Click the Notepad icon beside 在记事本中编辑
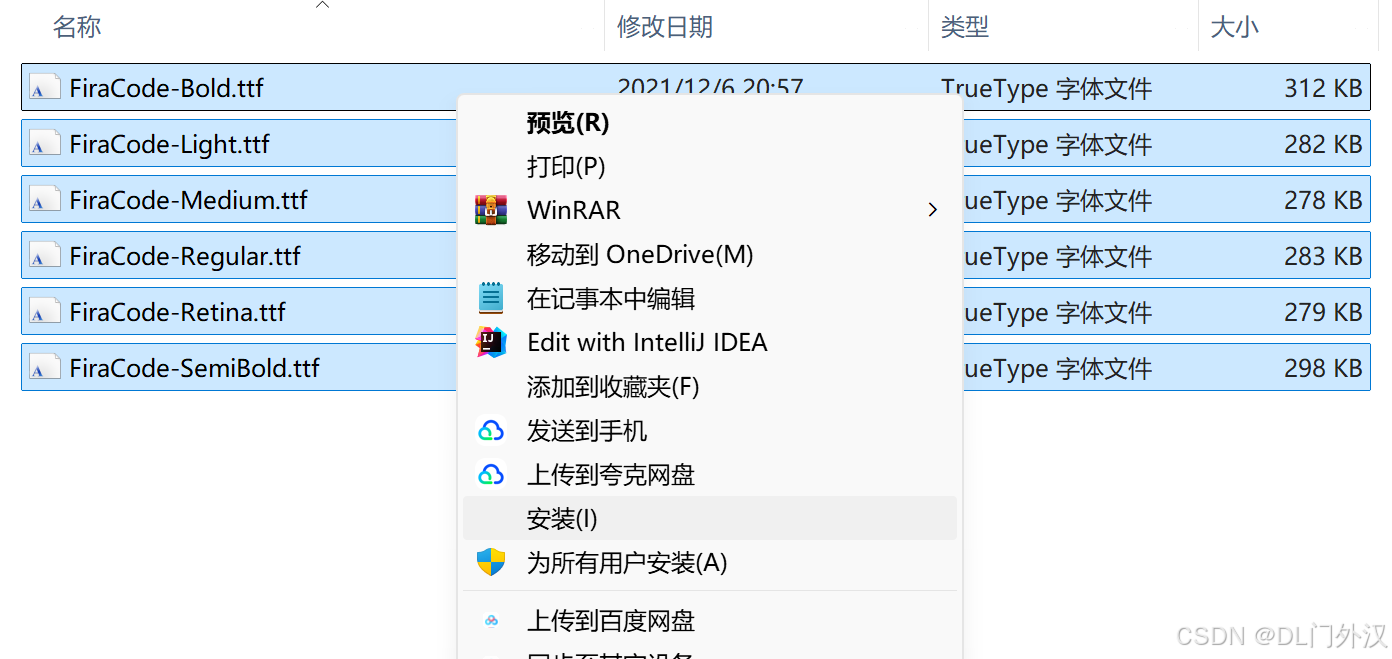This screenshot has width=1392, height=659. click(491, 298)
